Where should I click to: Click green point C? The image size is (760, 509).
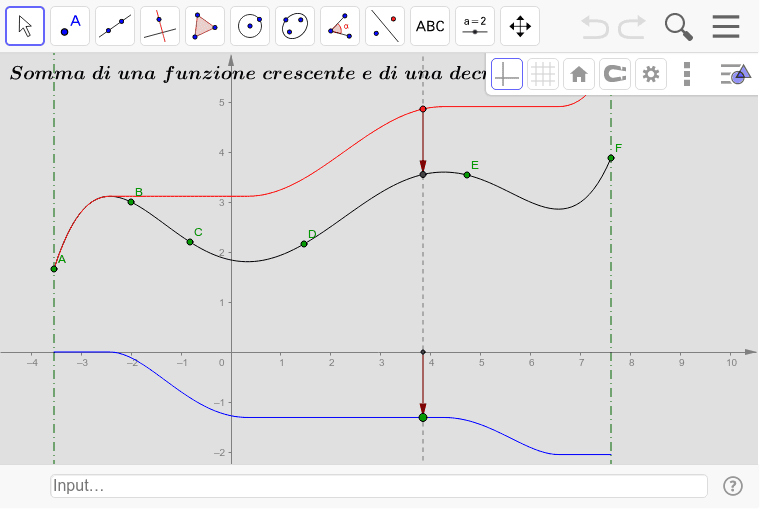[x=190, y=242]
